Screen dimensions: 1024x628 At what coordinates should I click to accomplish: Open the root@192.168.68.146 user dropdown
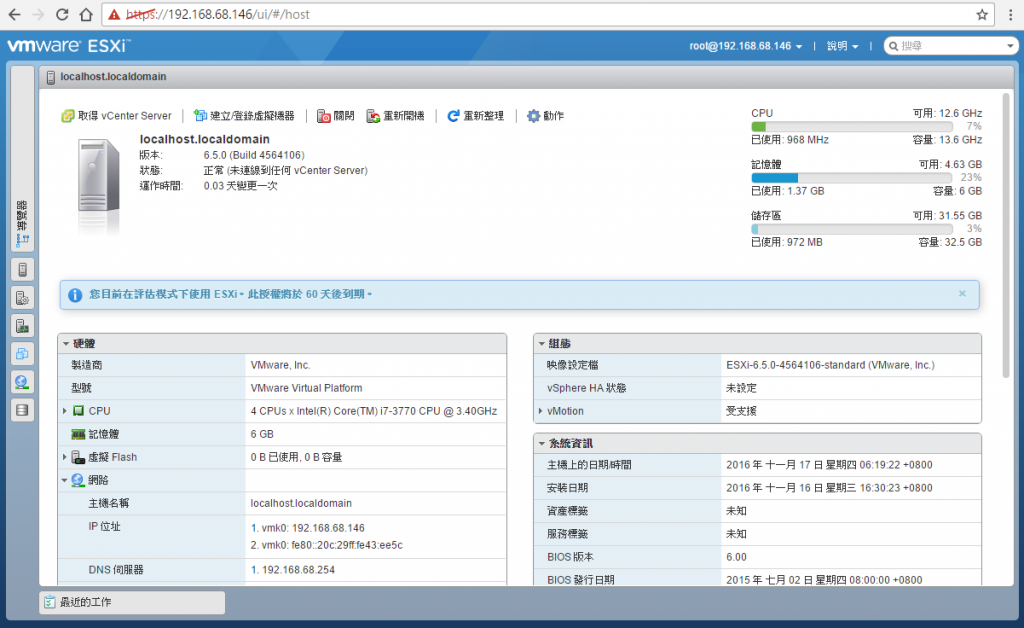point(746,46)
